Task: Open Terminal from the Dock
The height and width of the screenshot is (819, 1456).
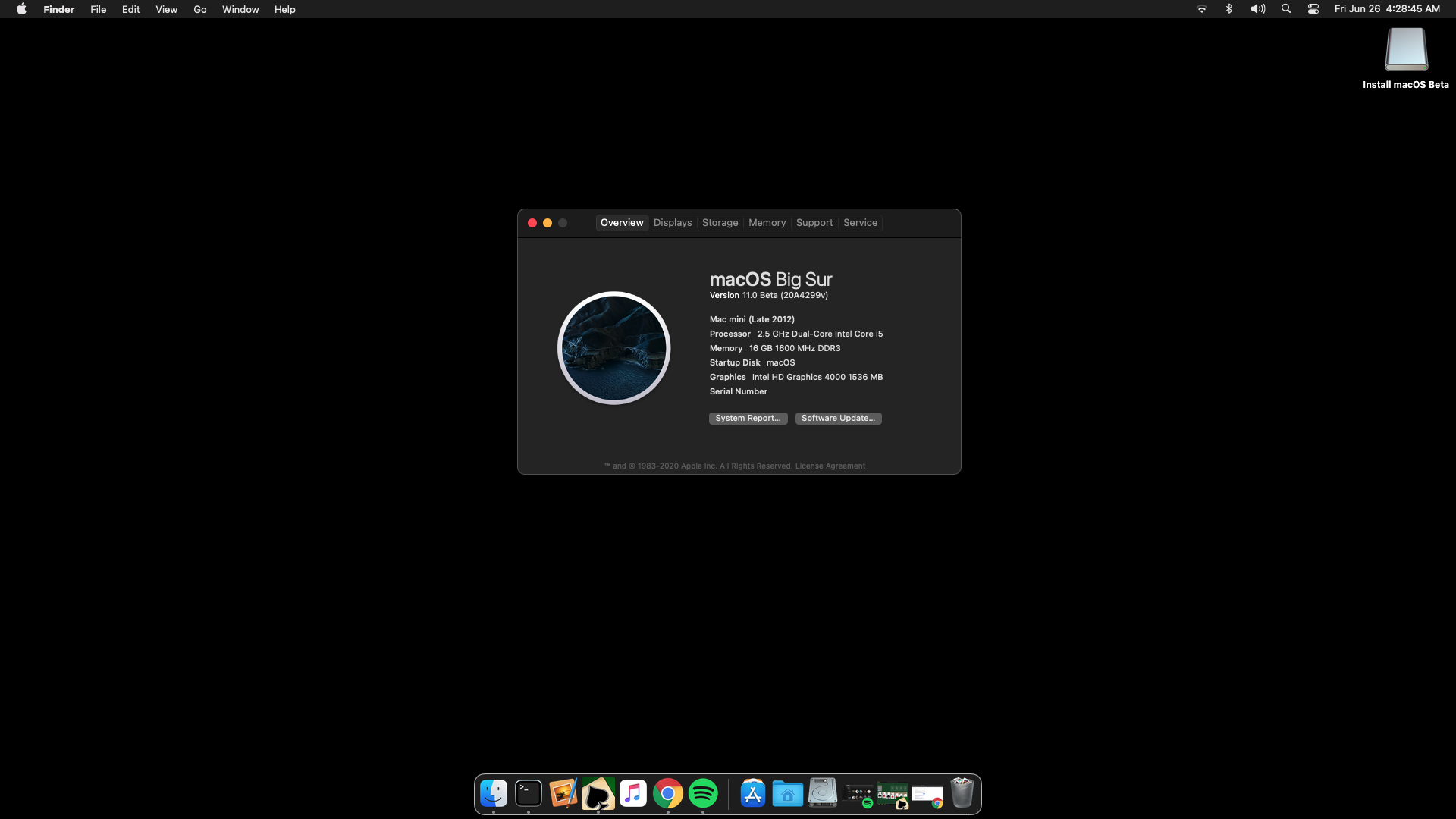Action: [529, 794]
